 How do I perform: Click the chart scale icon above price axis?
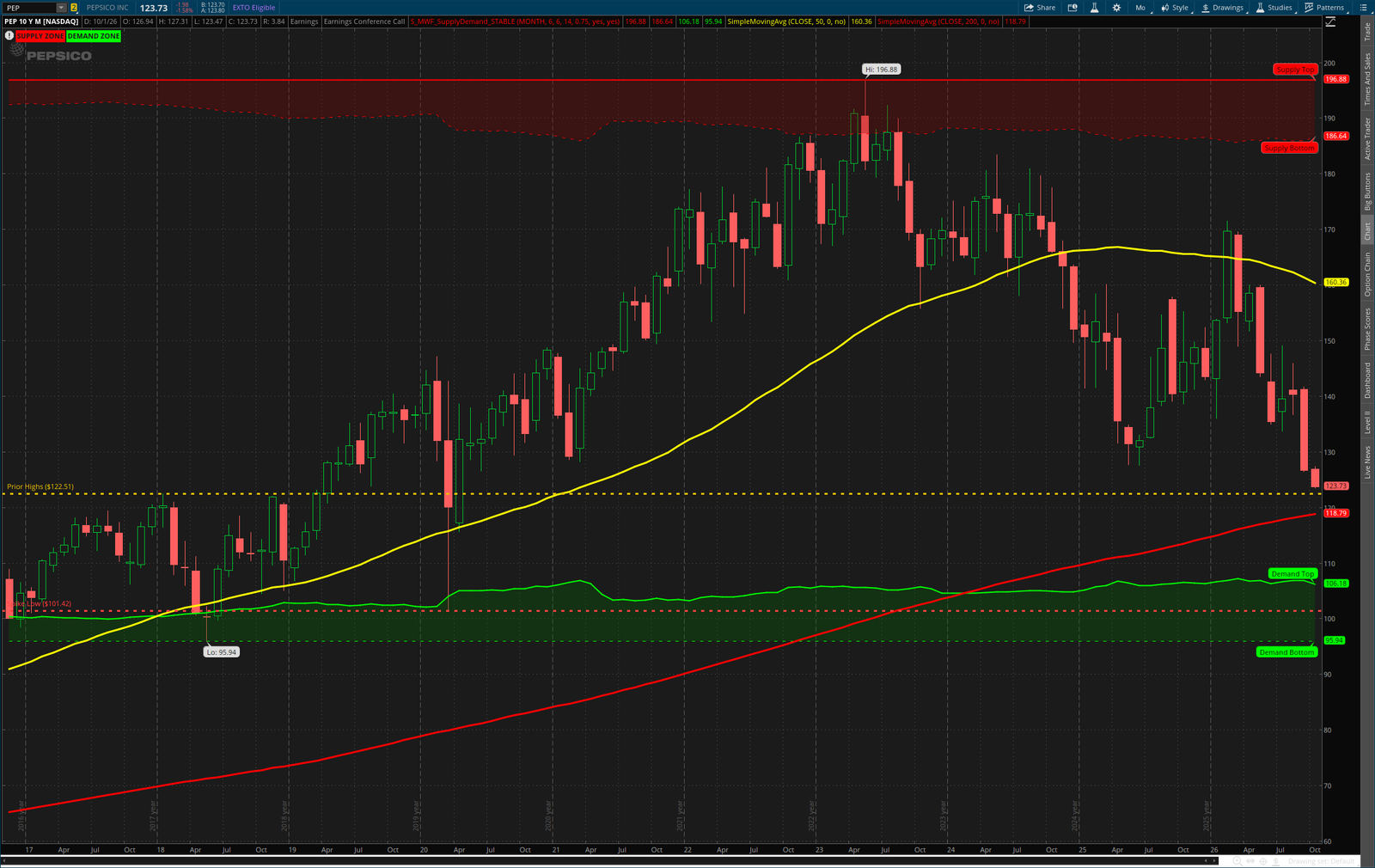coord(1330,21)
